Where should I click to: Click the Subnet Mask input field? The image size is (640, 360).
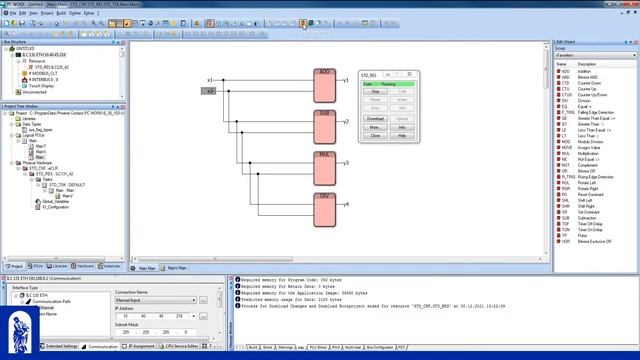(x=156, y=332)
